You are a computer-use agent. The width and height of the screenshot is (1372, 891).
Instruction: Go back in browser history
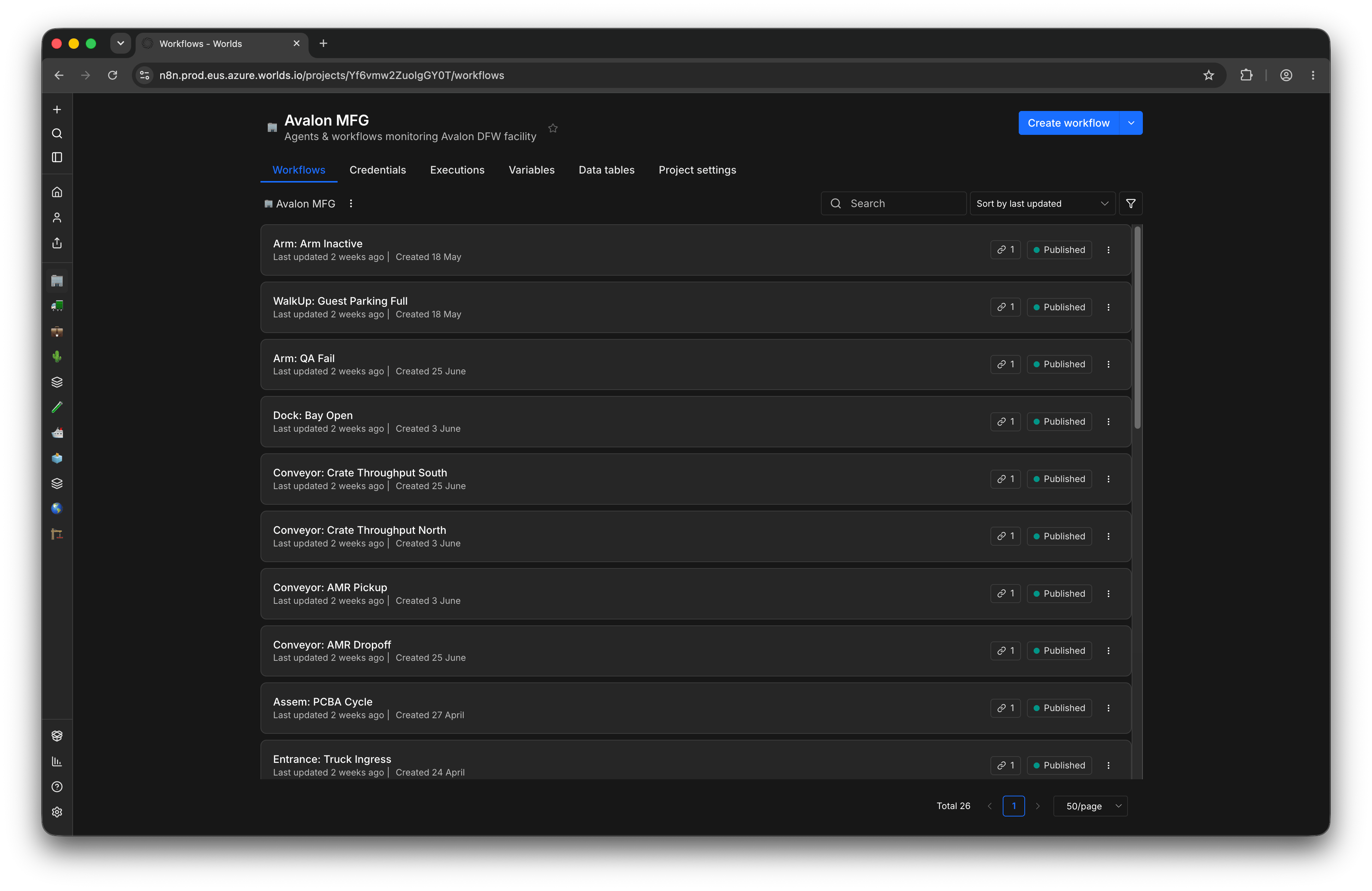(x=59, y=76)
